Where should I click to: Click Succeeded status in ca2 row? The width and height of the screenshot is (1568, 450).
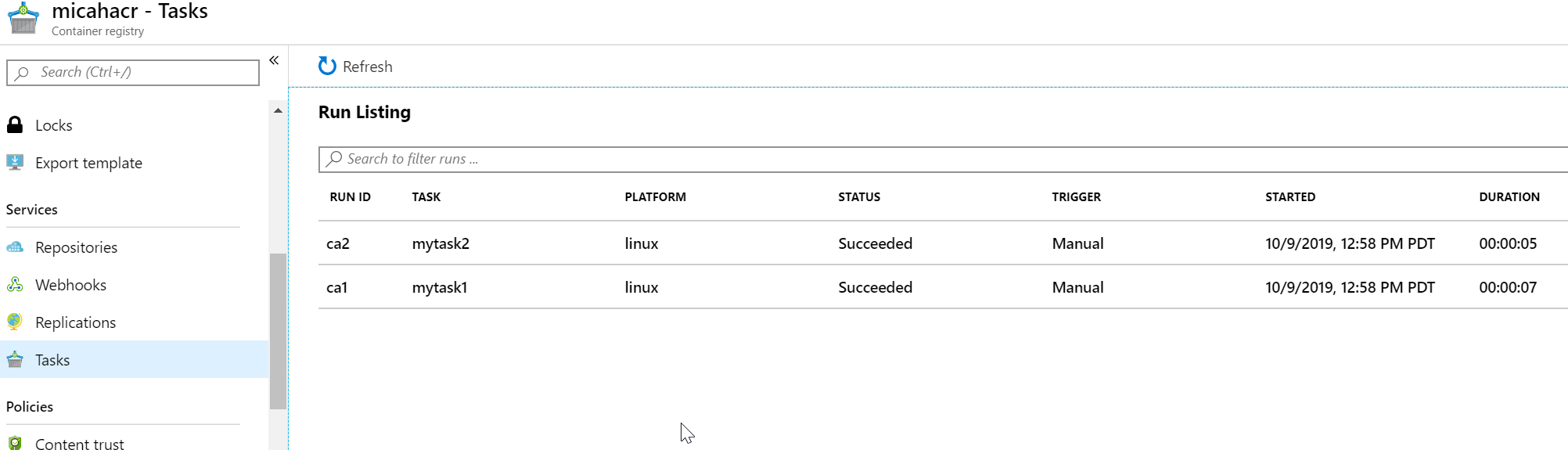click(876, 243)
